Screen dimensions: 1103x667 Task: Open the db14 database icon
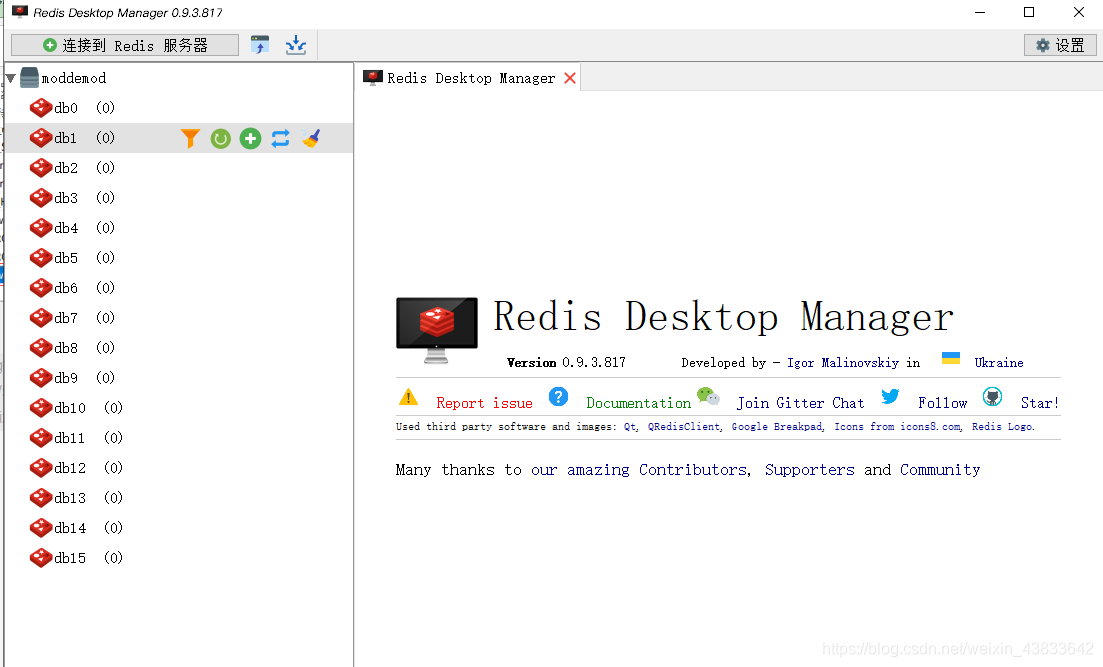(x=41, y=528)
